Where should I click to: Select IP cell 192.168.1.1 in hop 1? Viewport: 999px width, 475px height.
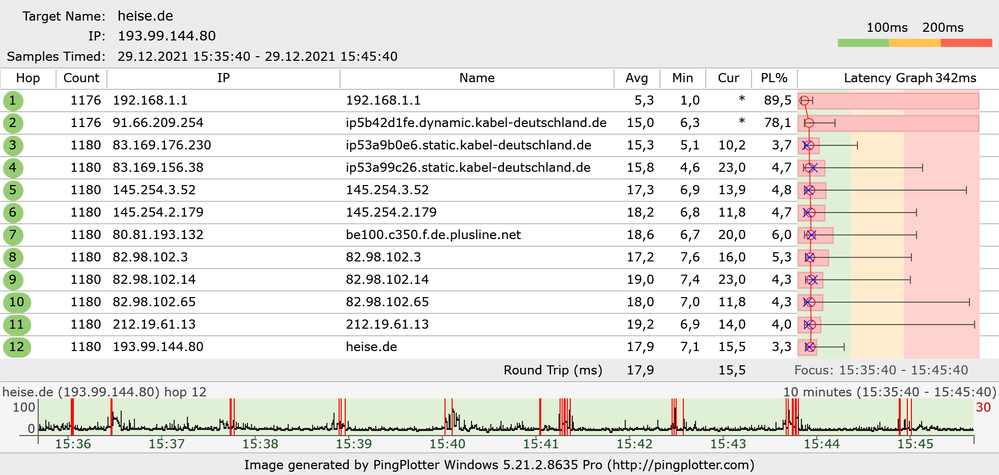tap(150, 101)
